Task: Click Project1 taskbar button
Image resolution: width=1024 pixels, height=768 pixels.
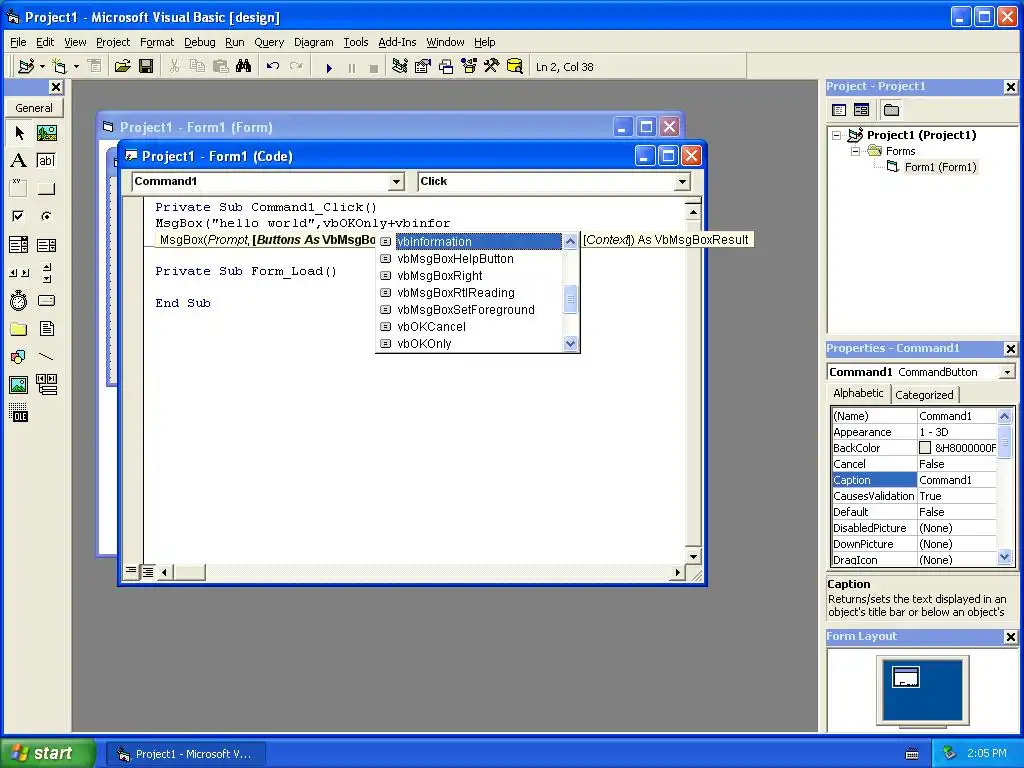Action: 185,754
